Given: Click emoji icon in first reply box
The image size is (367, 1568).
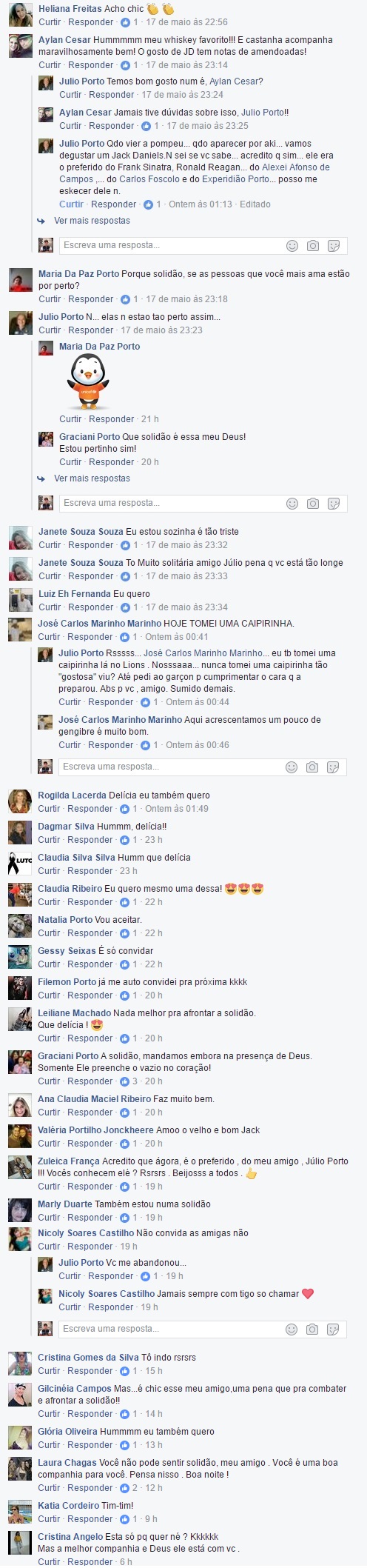Looking at the screenshot, I should click(292, 245).
